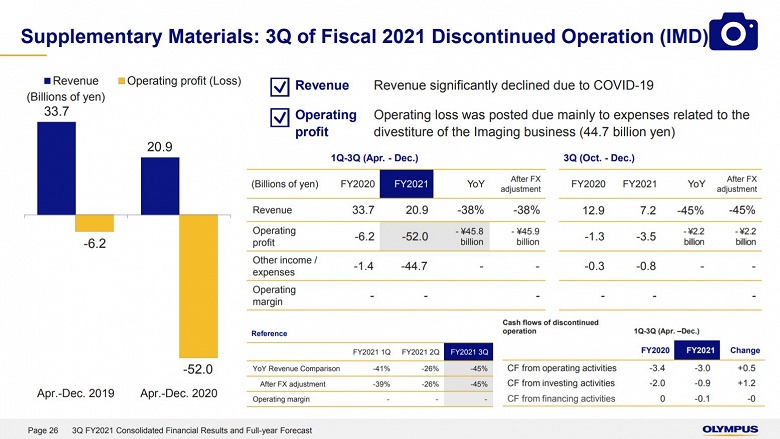Click the Page 26 footer label

tap(43, 430)
